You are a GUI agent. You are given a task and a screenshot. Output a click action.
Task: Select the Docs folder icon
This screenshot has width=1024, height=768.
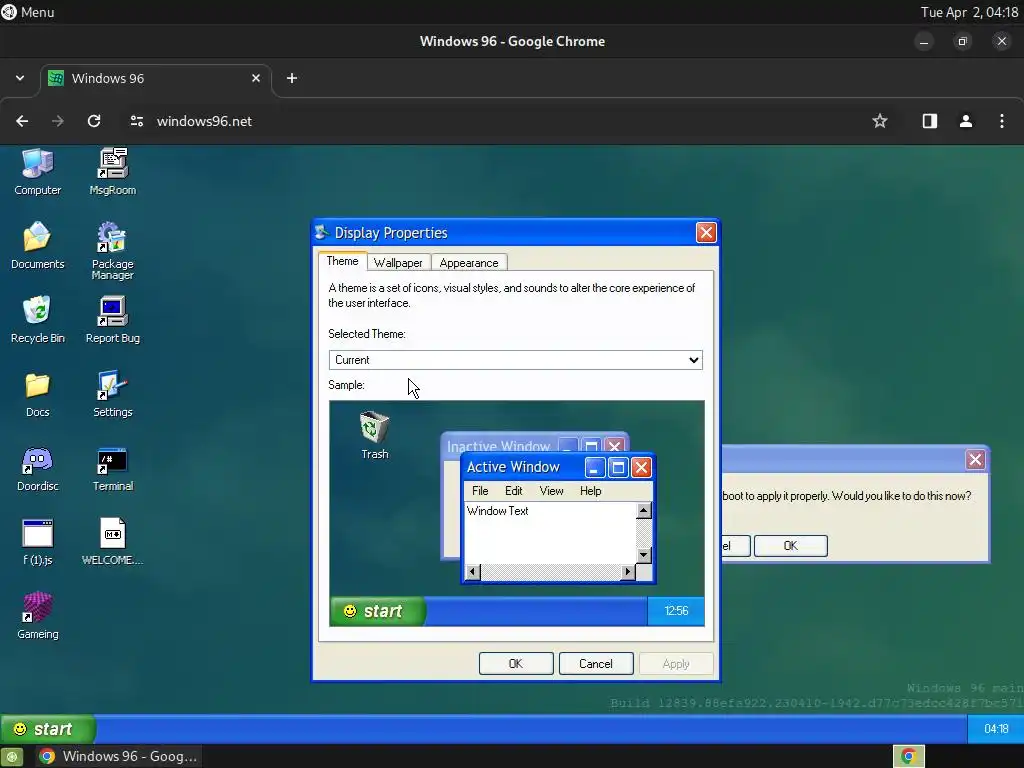coord(37,394)
